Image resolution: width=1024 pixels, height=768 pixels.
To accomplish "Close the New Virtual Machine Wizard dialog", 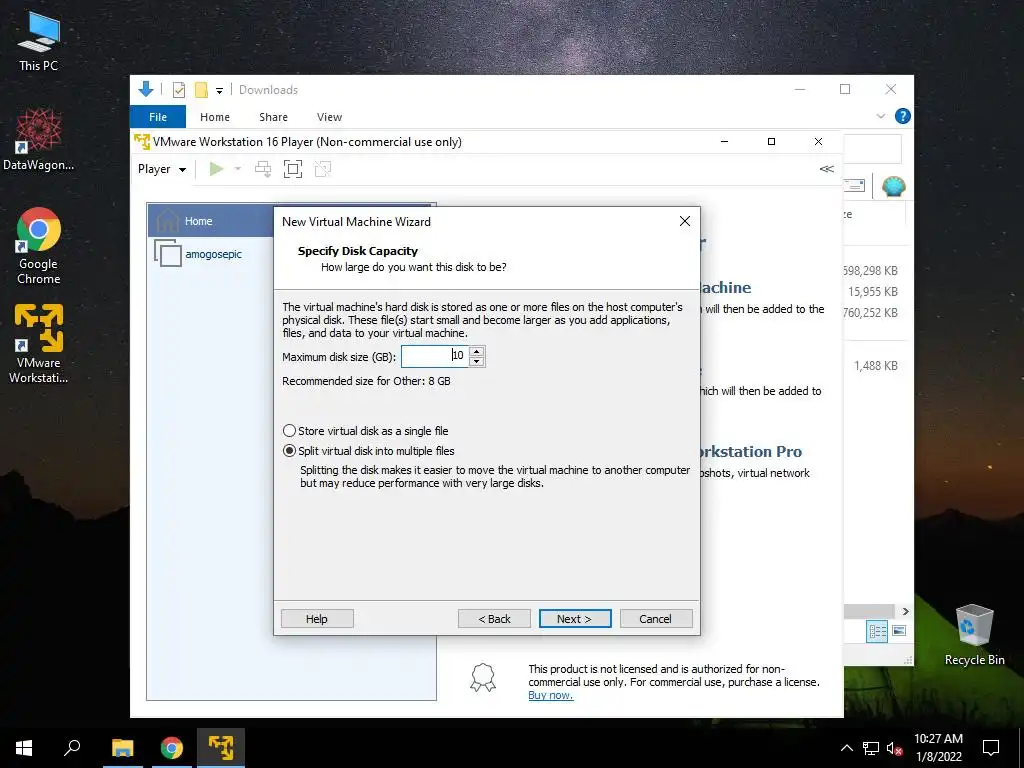I will pos(684,221).
